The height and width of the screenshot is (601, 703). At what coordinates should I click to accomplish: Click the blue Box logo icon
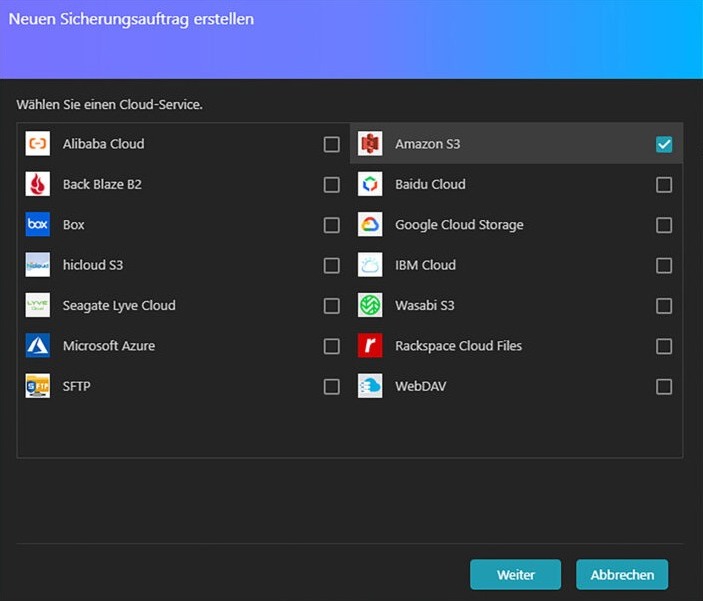(38, 224)
